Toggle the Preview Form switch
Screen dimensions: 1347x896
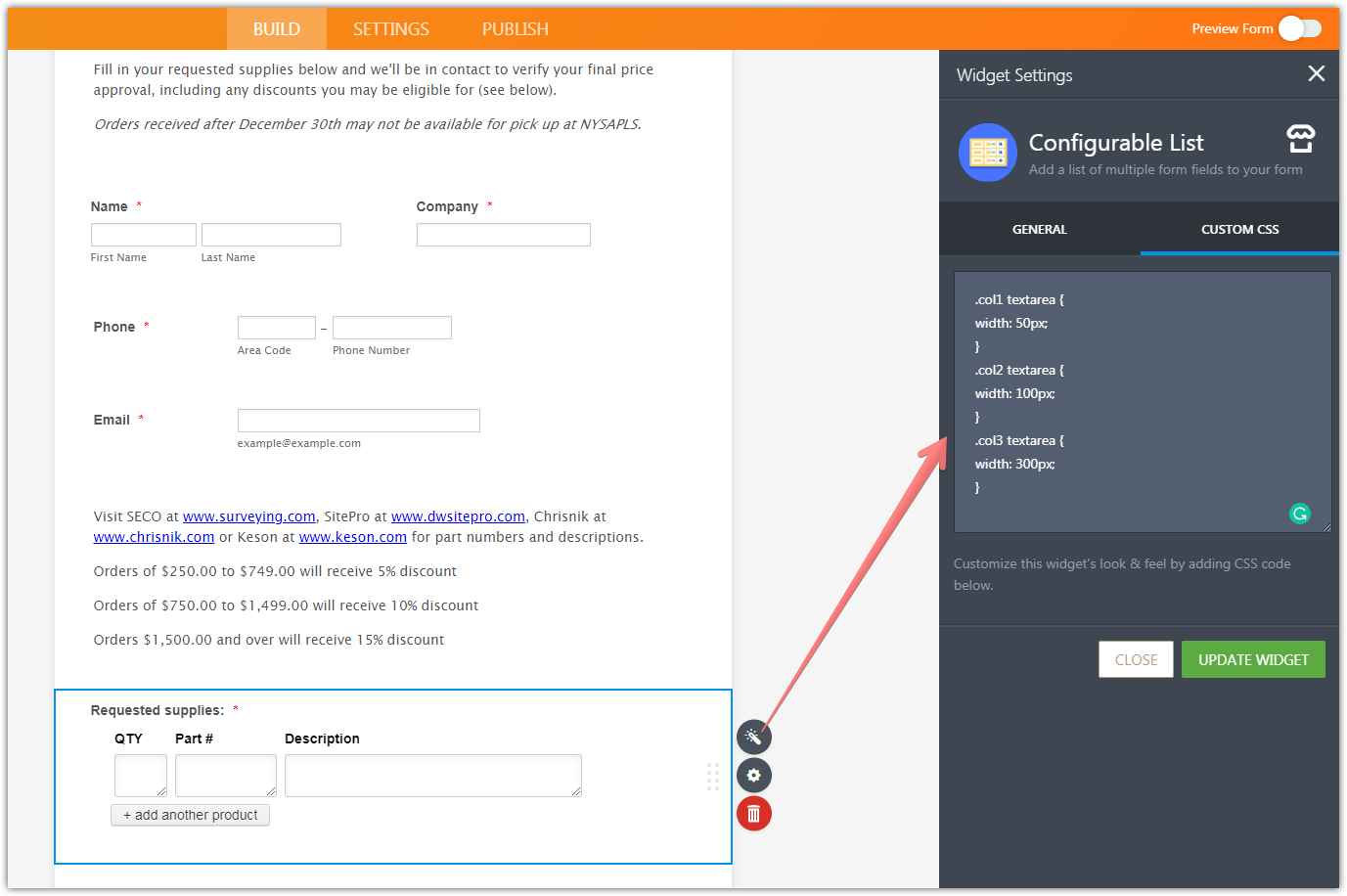tap(1299, 28)
